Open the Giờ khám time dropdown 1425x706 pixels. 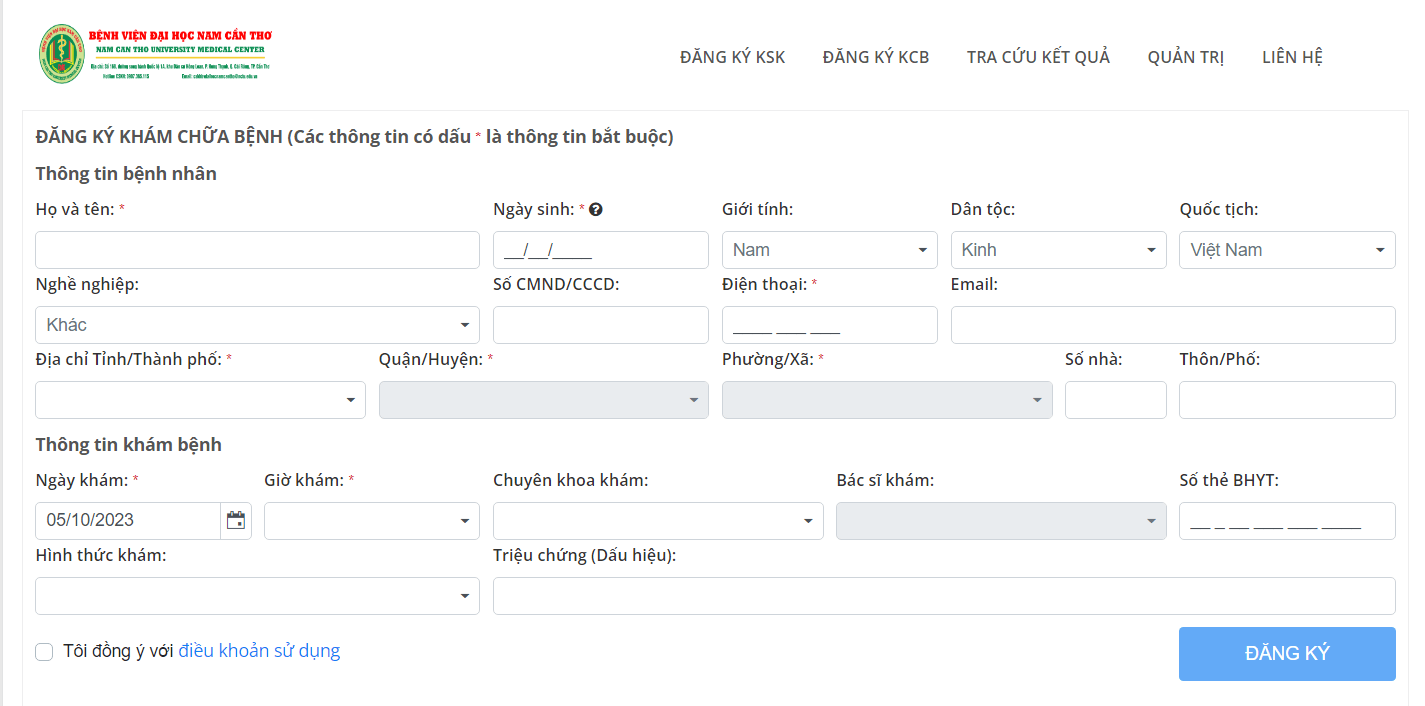372,521
